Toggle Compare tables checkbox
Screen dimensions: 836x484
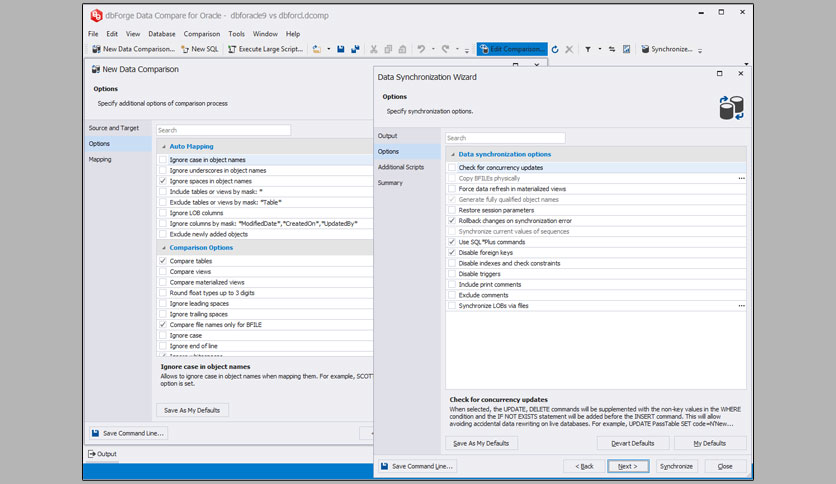[x=163, y=261]
